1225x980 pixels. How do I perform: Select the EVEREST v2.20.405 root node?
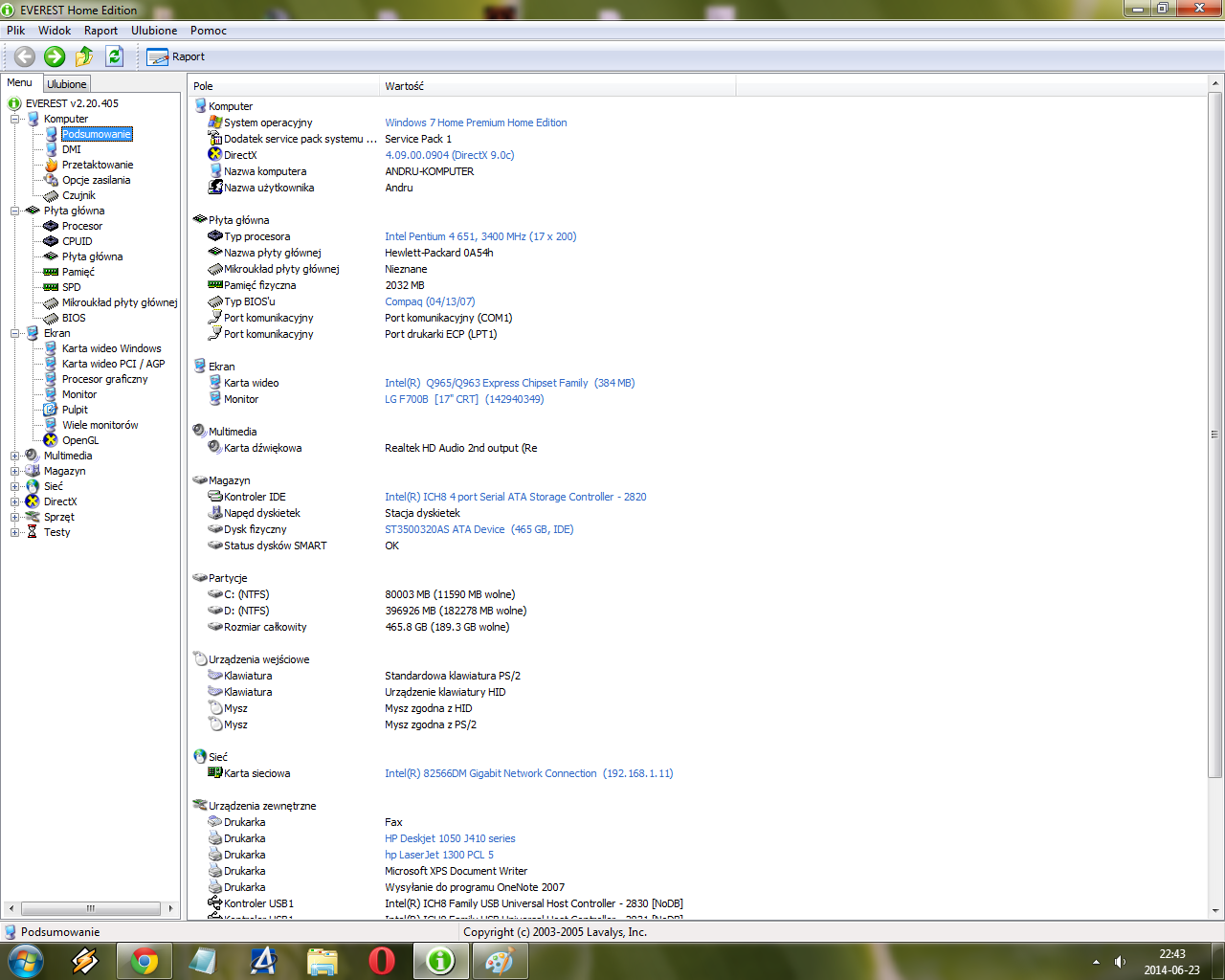coord(72,103)
